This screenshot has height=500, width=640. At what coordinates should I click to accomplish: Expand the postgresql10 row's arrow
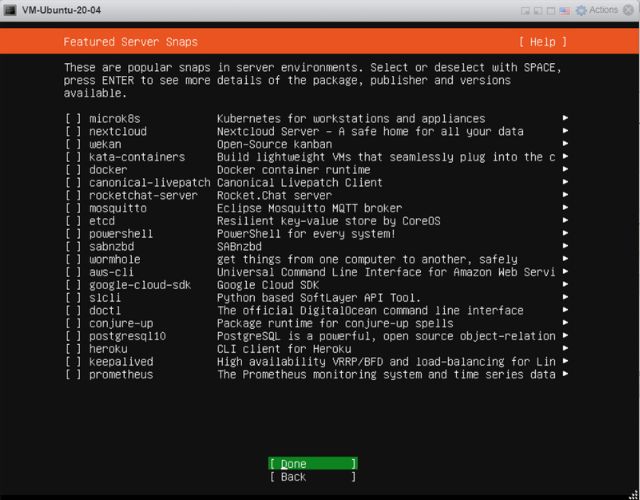tap(565, 336)
